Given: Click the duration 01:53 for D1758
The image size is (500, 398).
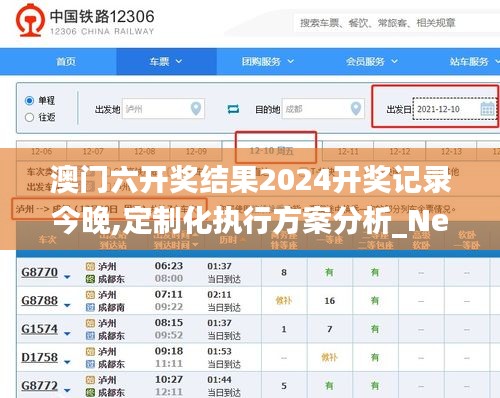Looking at the screenshot, I should [219, 351].
